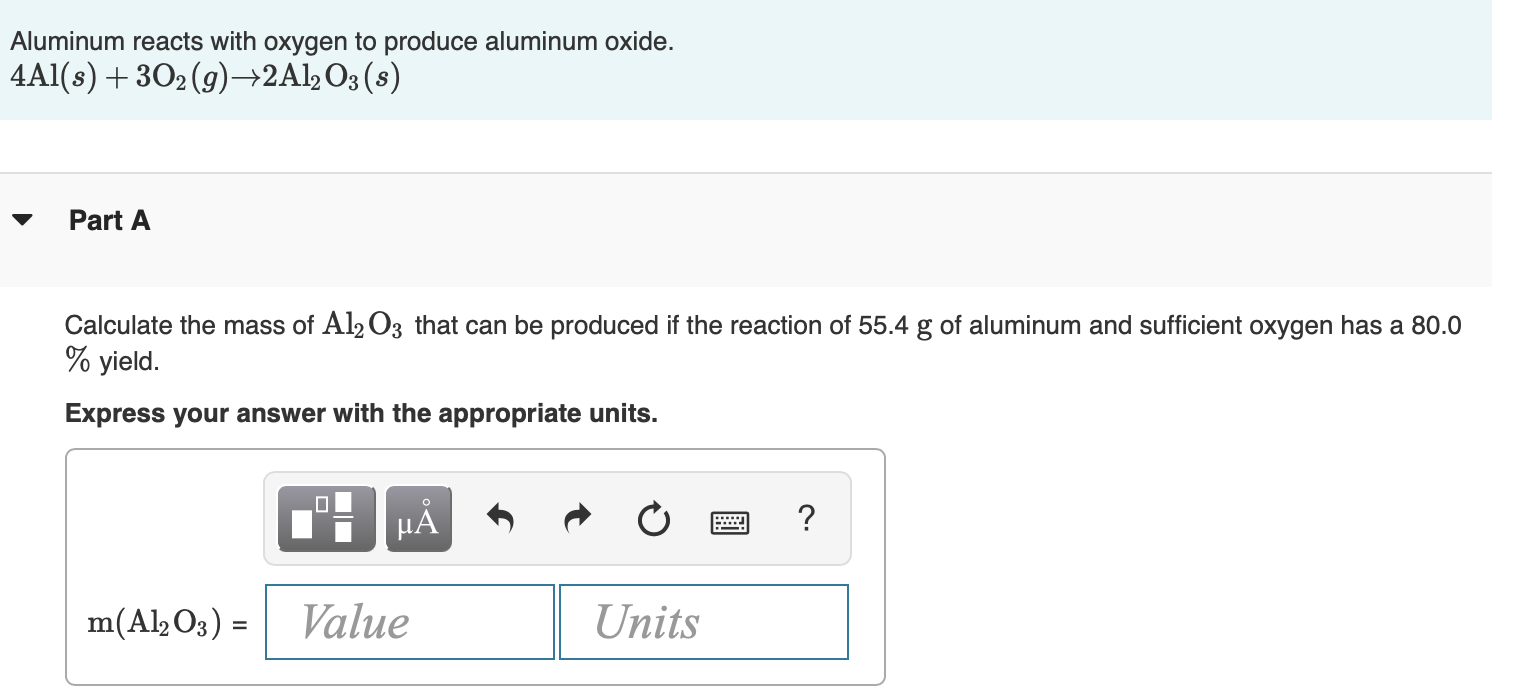The width and height of the screenshot is (1514, 692).
Task: Click the Part A header
Action: click(108, 221)
